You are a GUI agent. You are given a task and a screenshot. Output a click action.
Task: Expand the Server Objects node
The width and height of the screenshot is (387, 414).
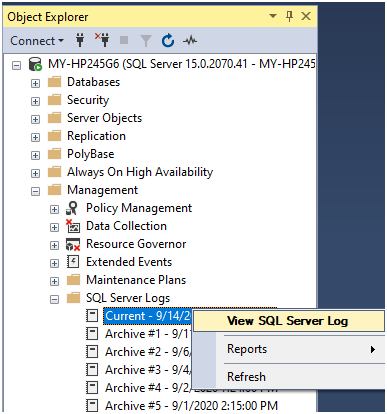pos(35,119)
